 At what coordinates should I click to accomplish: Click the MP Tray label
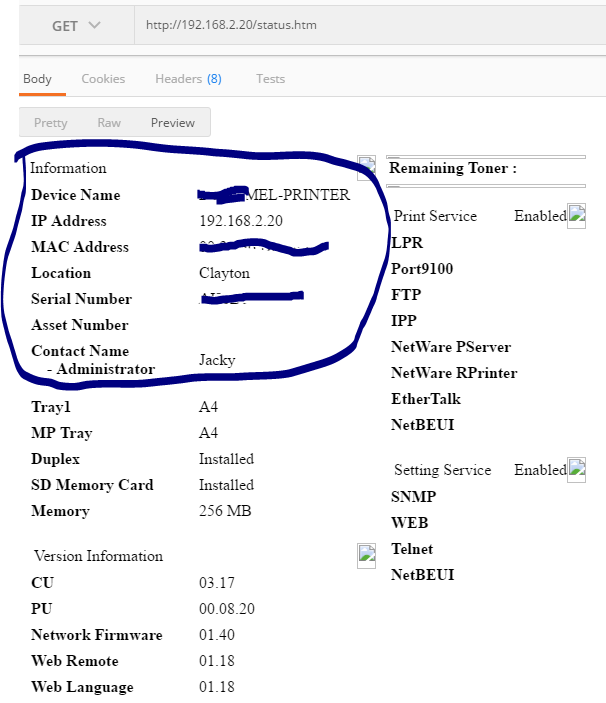tap(62, 433)
